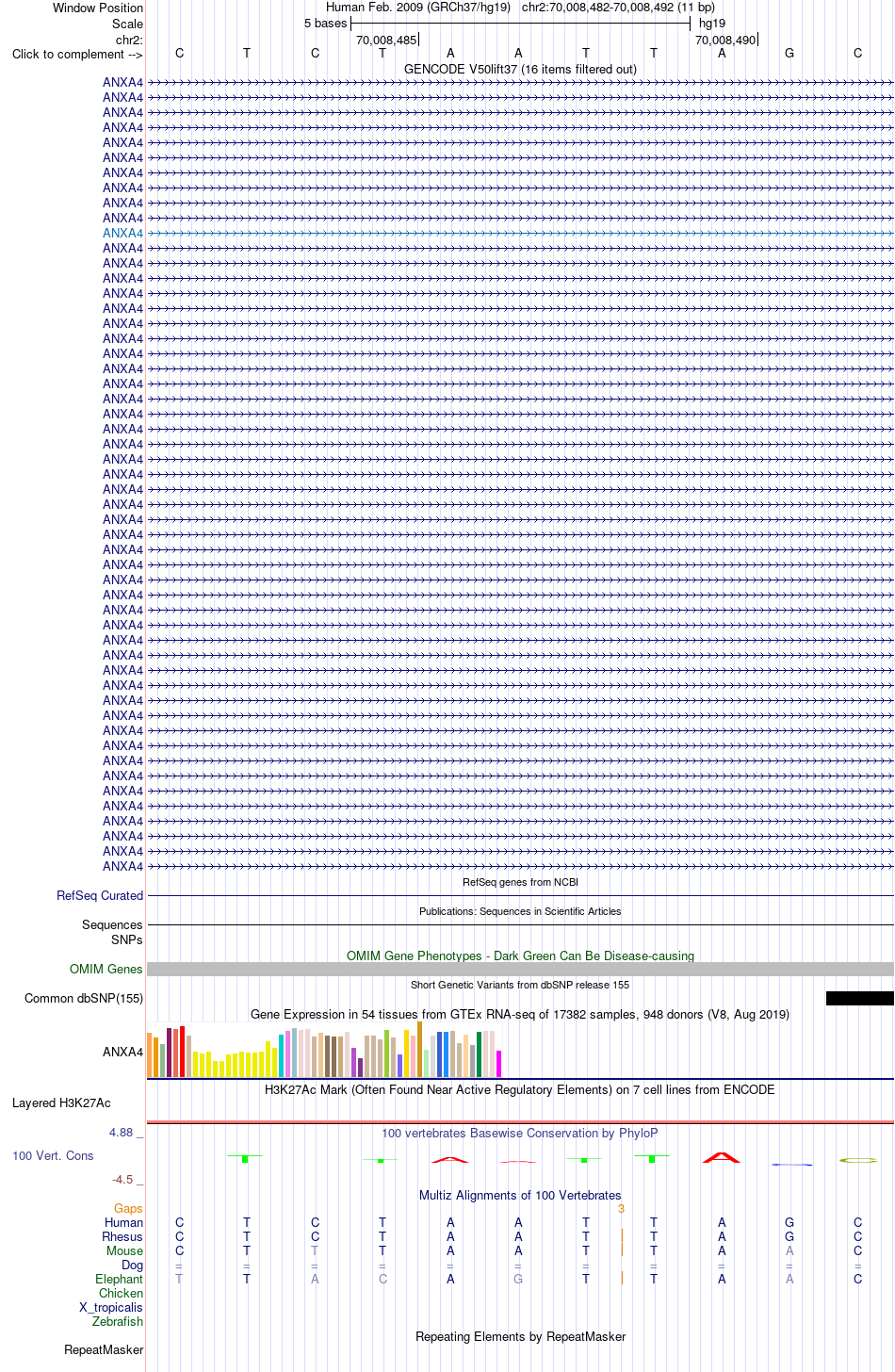Screen dimensions: 895x1372
Task: Click the gray OMIM Genes item bar
Action: tap(520, 969)
